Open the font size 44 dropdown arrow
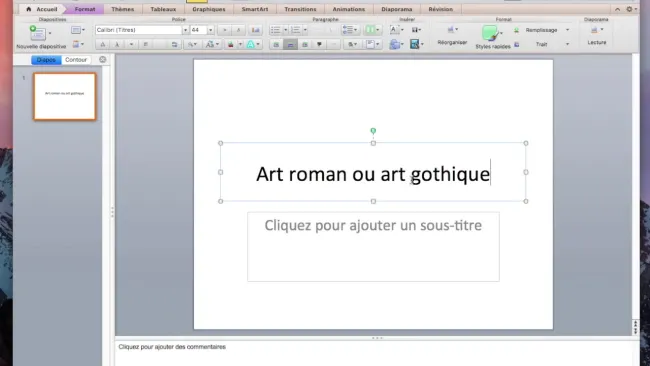The height and width of the screenshot is (366, 650). (211, 30)
